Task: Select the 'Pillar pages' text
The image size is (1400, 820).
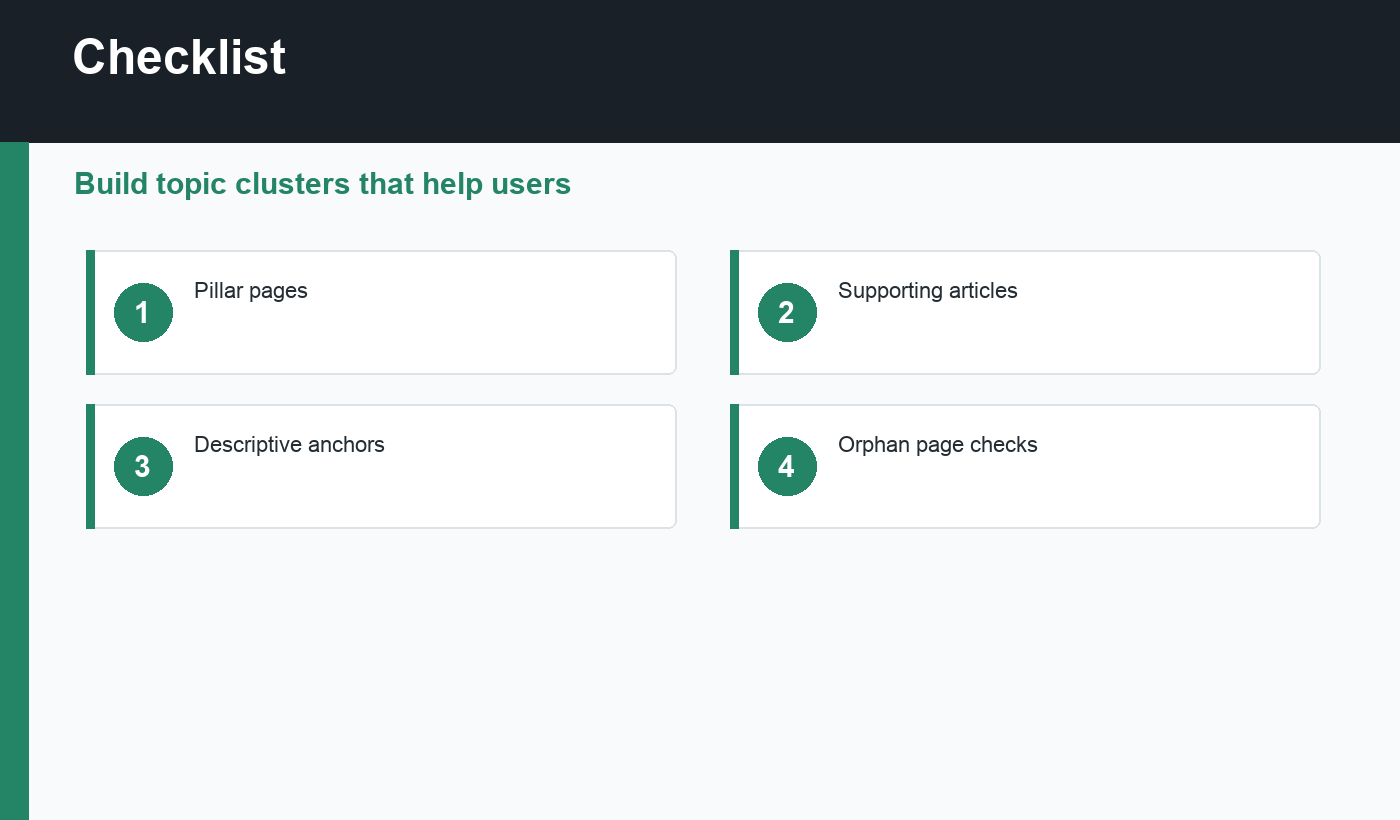Action: click(251, 291)
